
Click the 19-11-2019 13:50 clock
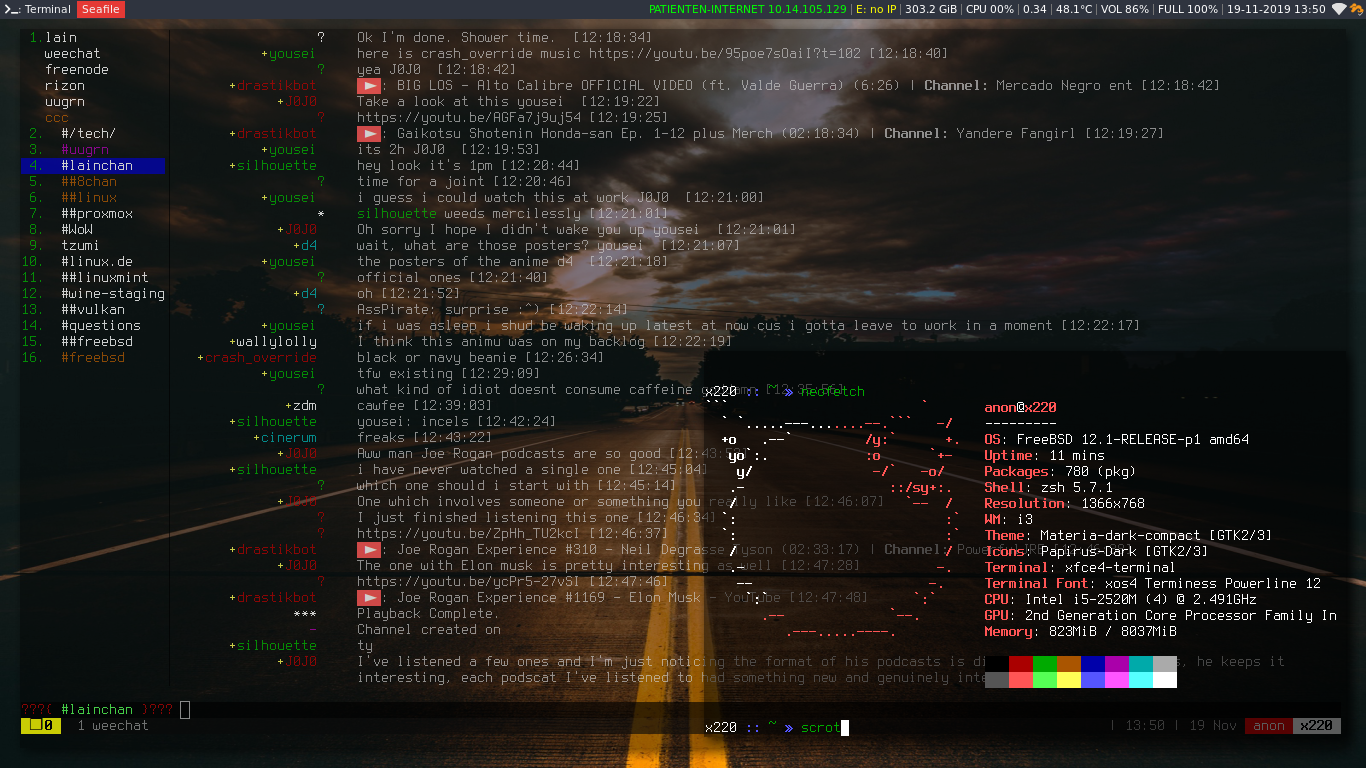pyautogui.click(x=1276, y=9)
